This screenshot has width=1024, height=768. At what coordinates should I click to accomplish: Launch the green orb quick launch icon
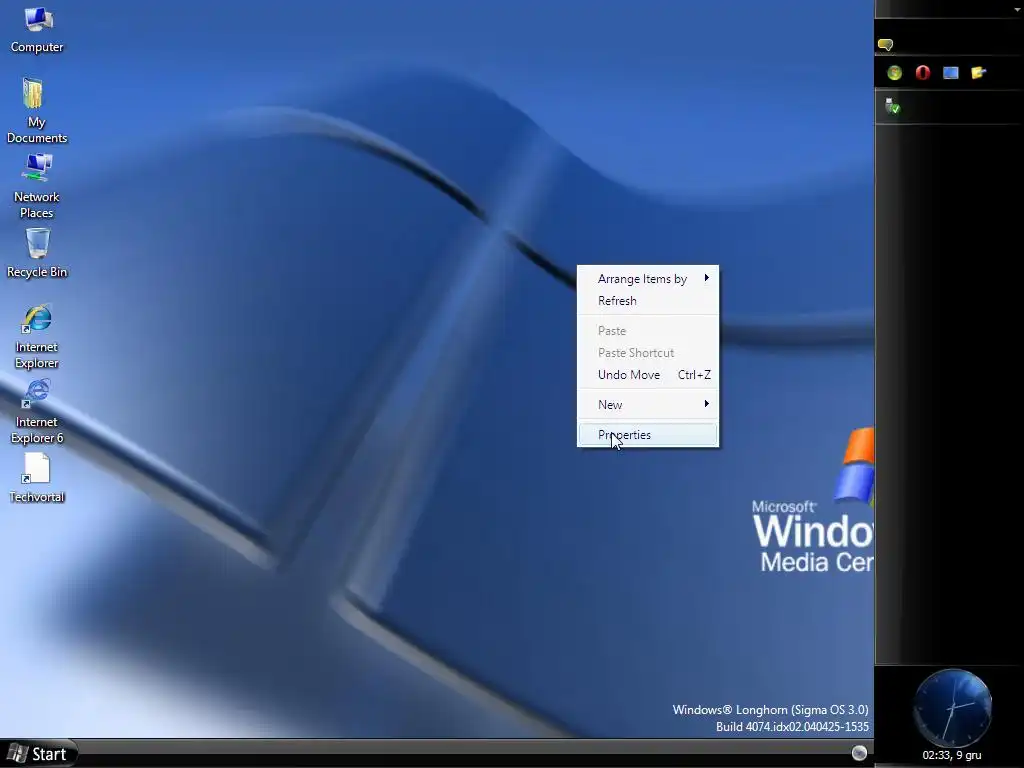coord(895,72)
